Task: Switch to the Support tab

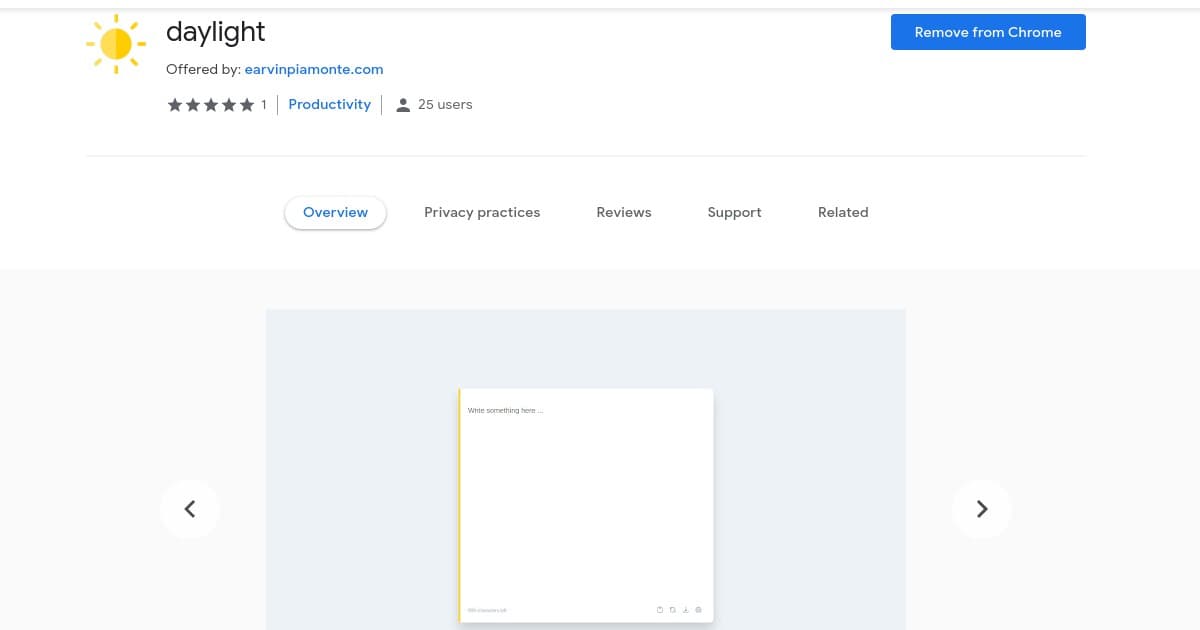Action: click(734, 212)
